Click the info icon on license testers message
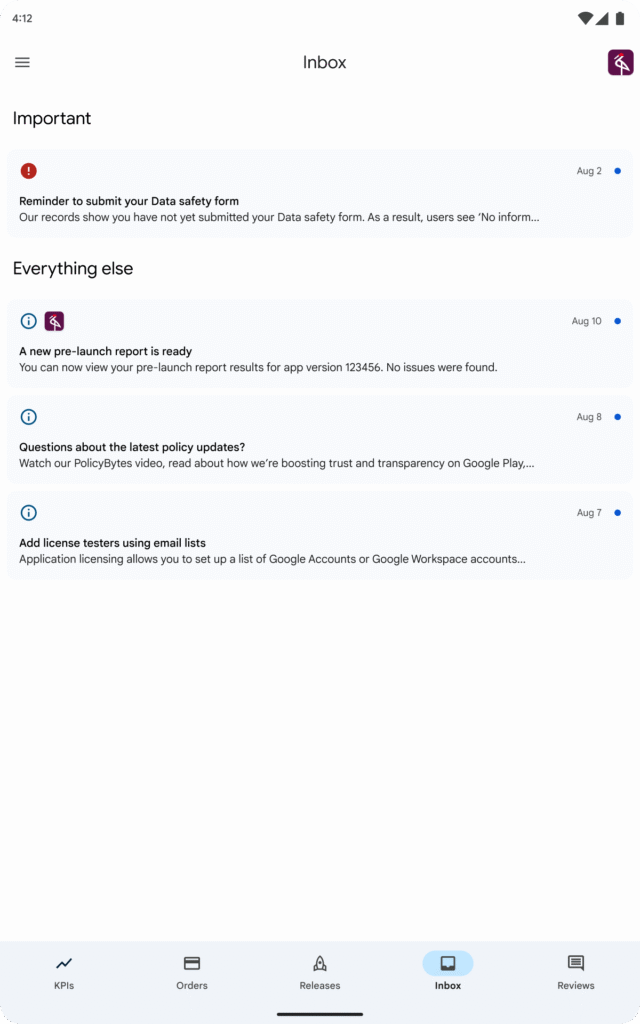Viewport: 640px width, 1024px height. 28,512
